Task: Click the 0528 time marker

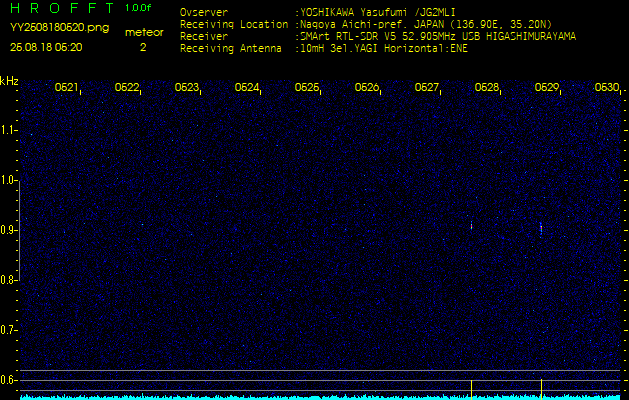Action: 487,87
